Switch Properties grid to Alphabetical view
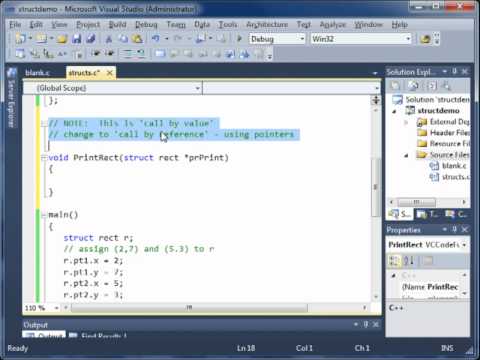480x360 pixels. point(409,261)
